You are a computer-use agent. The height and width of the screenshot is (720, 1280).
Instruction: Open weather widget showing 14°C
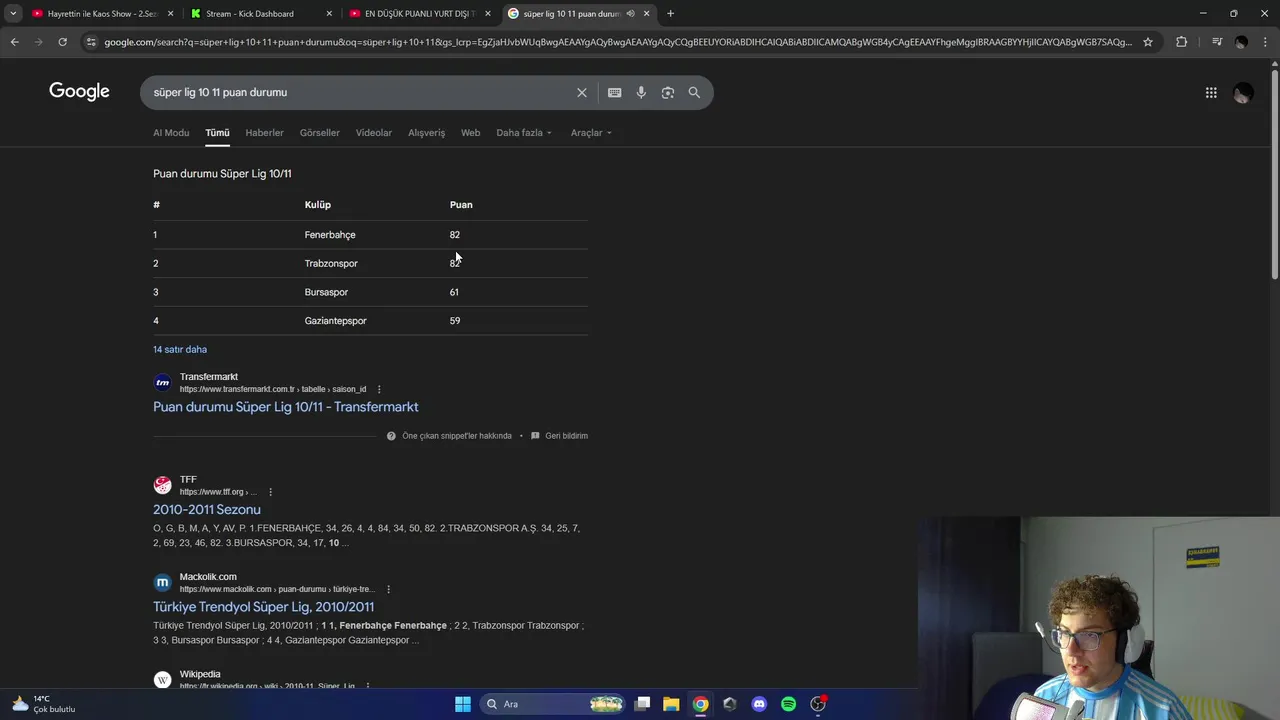(44, 704)
